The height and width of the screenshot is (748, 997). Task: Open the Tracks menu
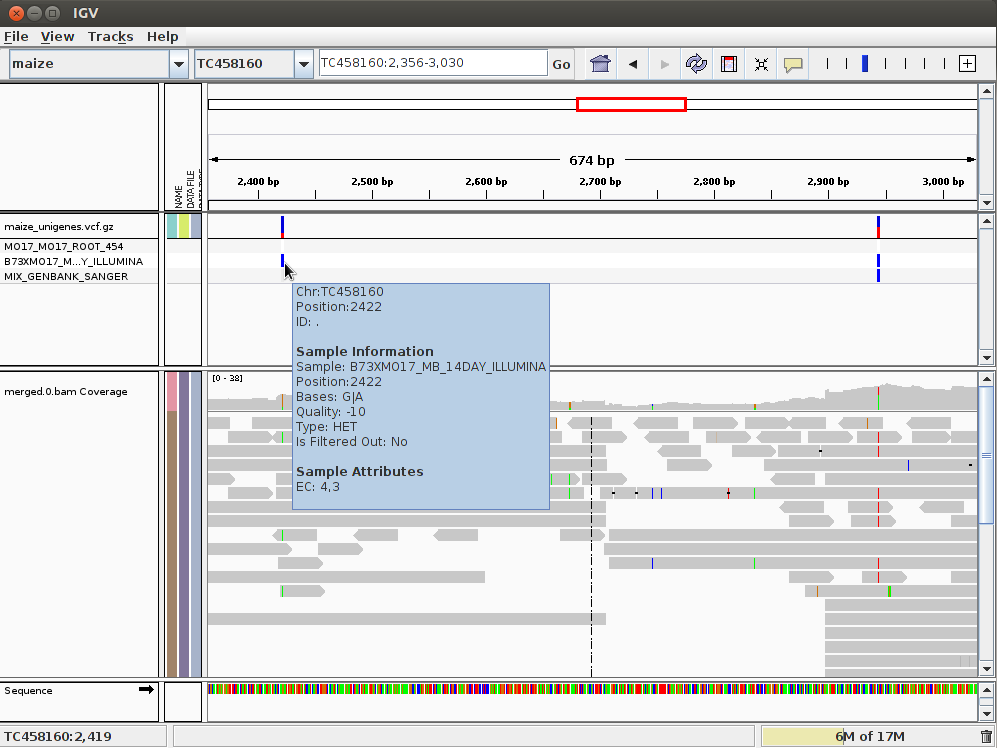[x=110, y=36]
